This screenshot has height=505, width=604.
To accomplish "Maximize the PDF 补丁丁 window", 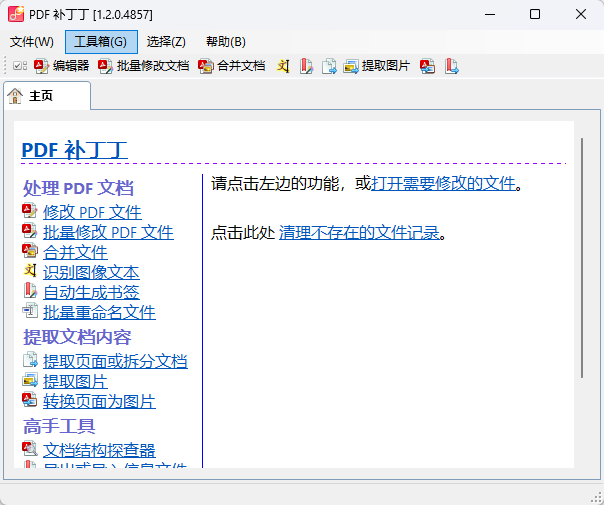I will 535,15.
